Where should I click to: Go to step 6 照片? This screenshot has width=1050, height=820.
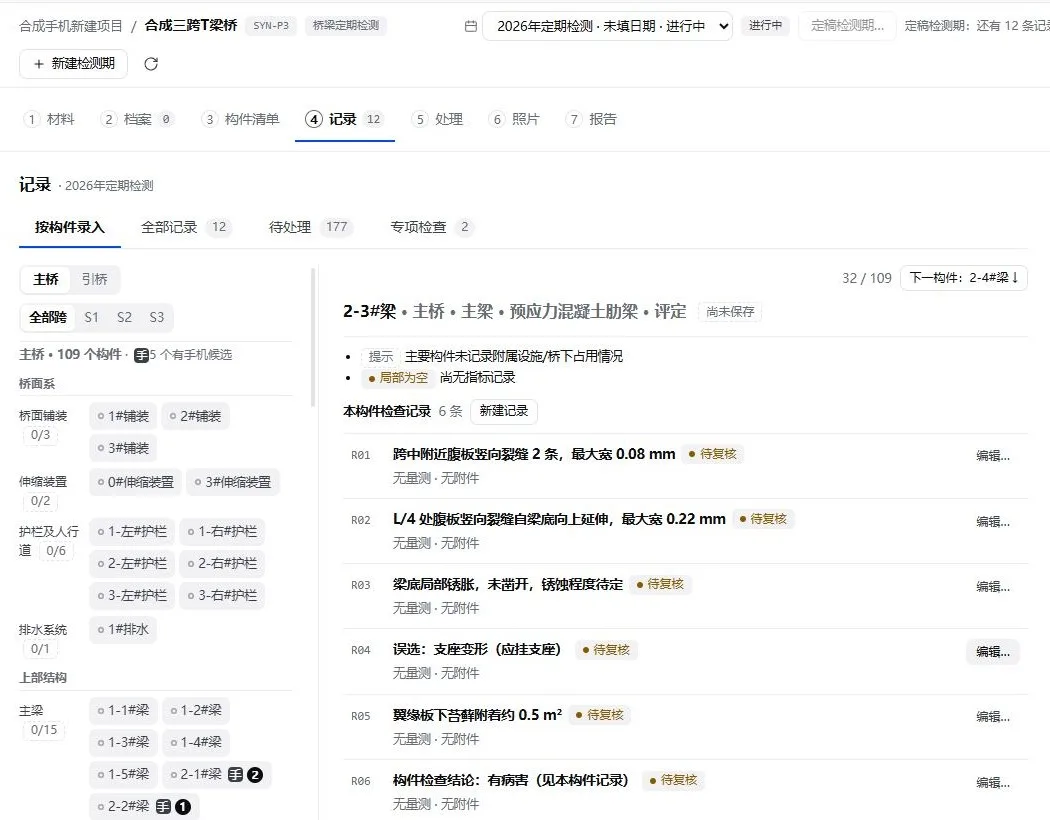coord(514,119)
